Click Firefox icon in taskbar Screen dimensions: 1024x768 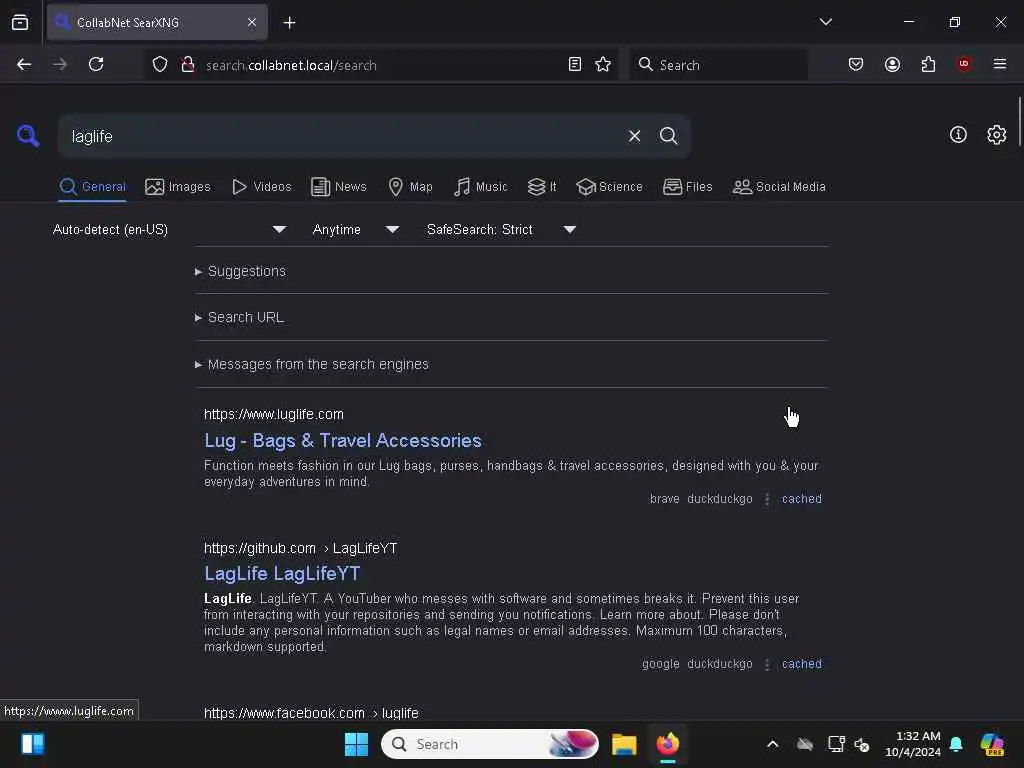click(x=667, y=744)
